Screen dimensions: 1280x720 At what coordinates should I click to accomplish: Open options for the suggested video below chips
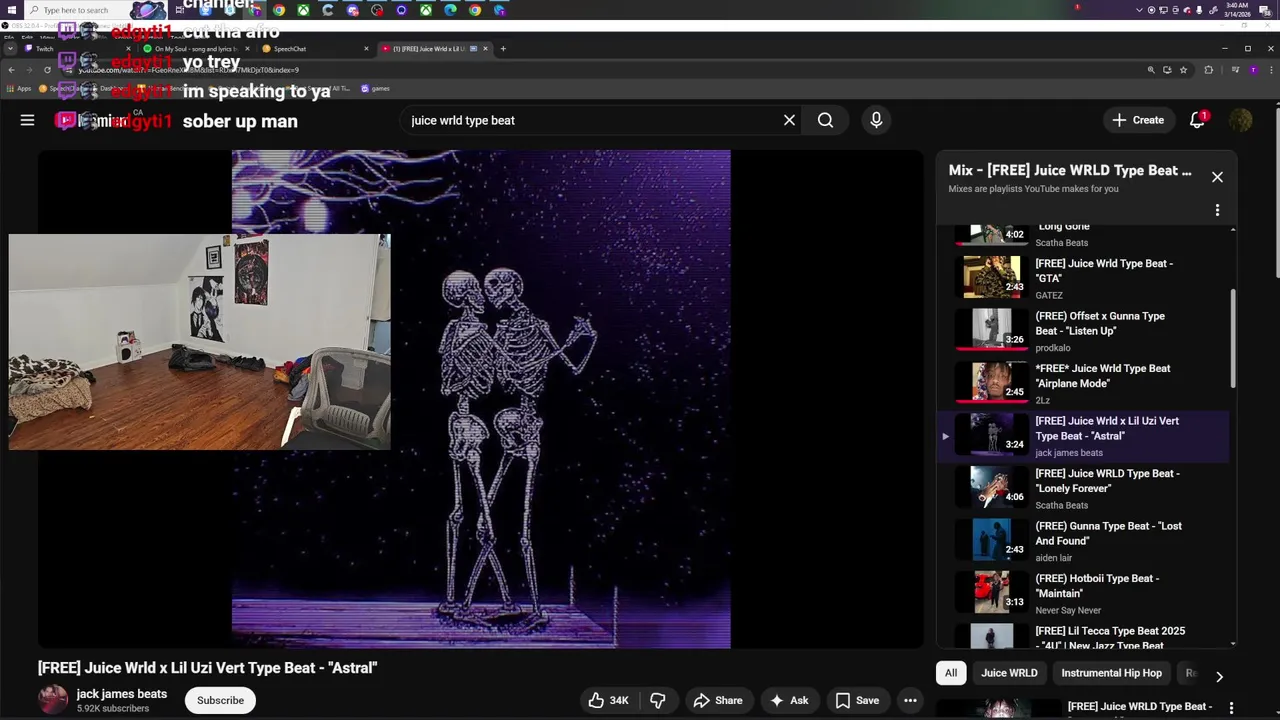(1231, 706)
